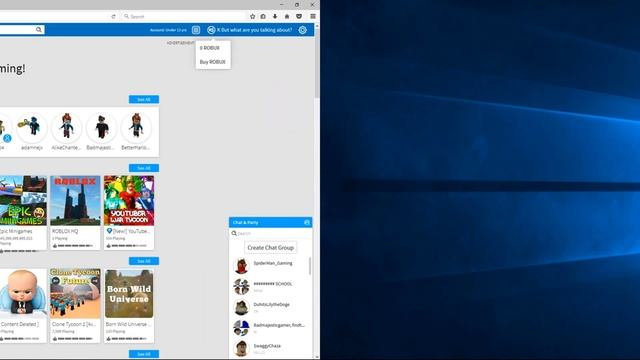Focus the chat panel search field
This screenshot has height=360, width=640.
point(271,233)
